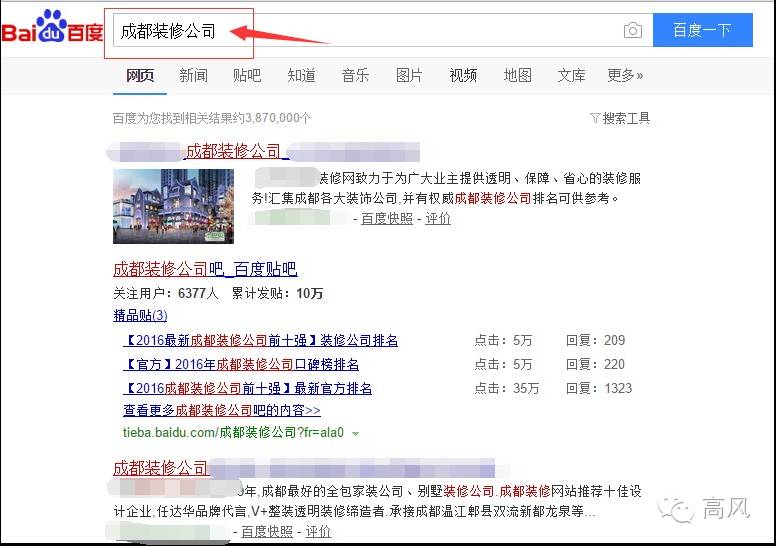The image size is (776, 546).
Task: Open post 2016成都装修公司前十强 最新官方排名
Action: pyautogui.click(x=247, y=388)
